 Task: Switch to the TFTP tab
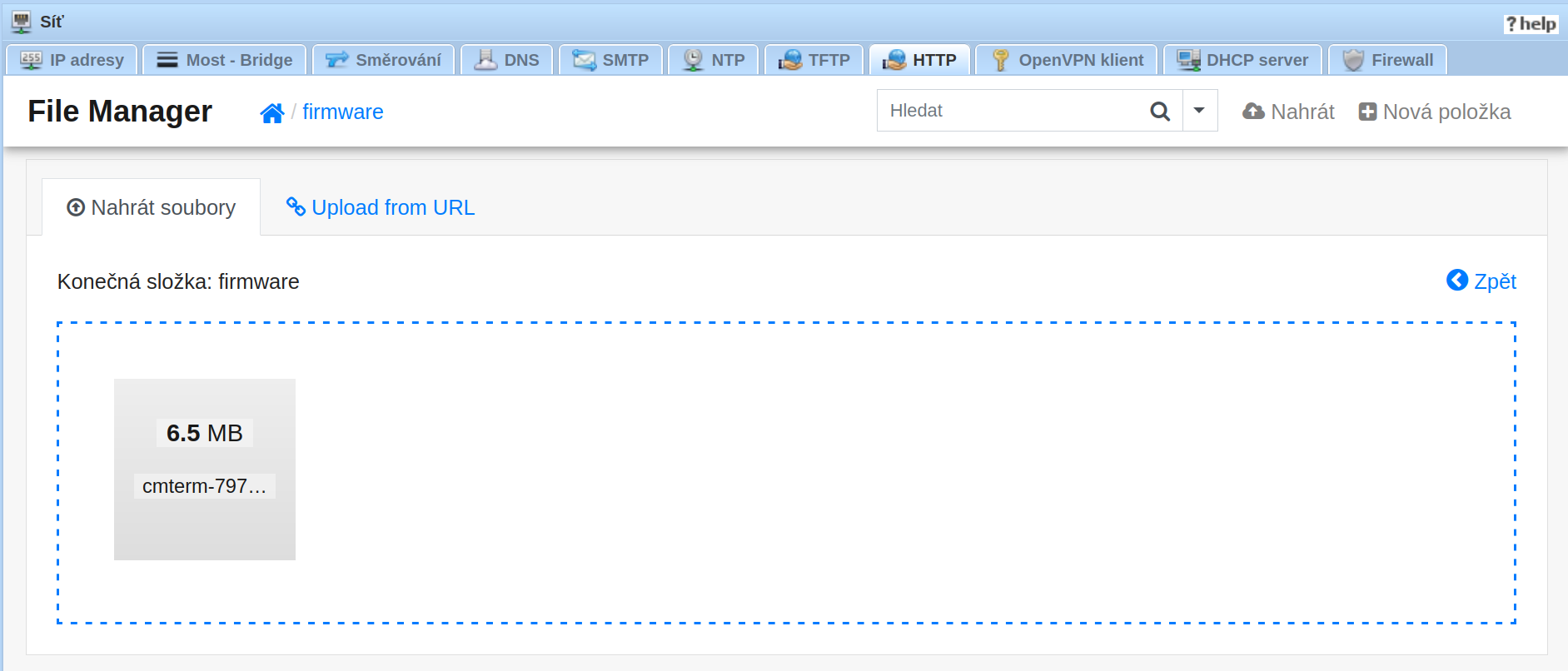point(814,60)
